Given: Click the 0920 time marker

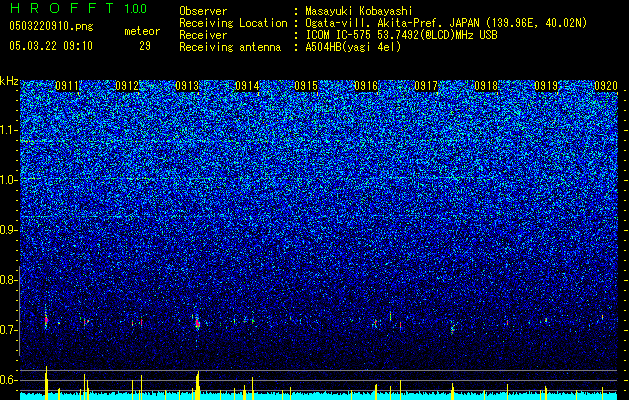Looking at the screenshot, I should point(606,86).
